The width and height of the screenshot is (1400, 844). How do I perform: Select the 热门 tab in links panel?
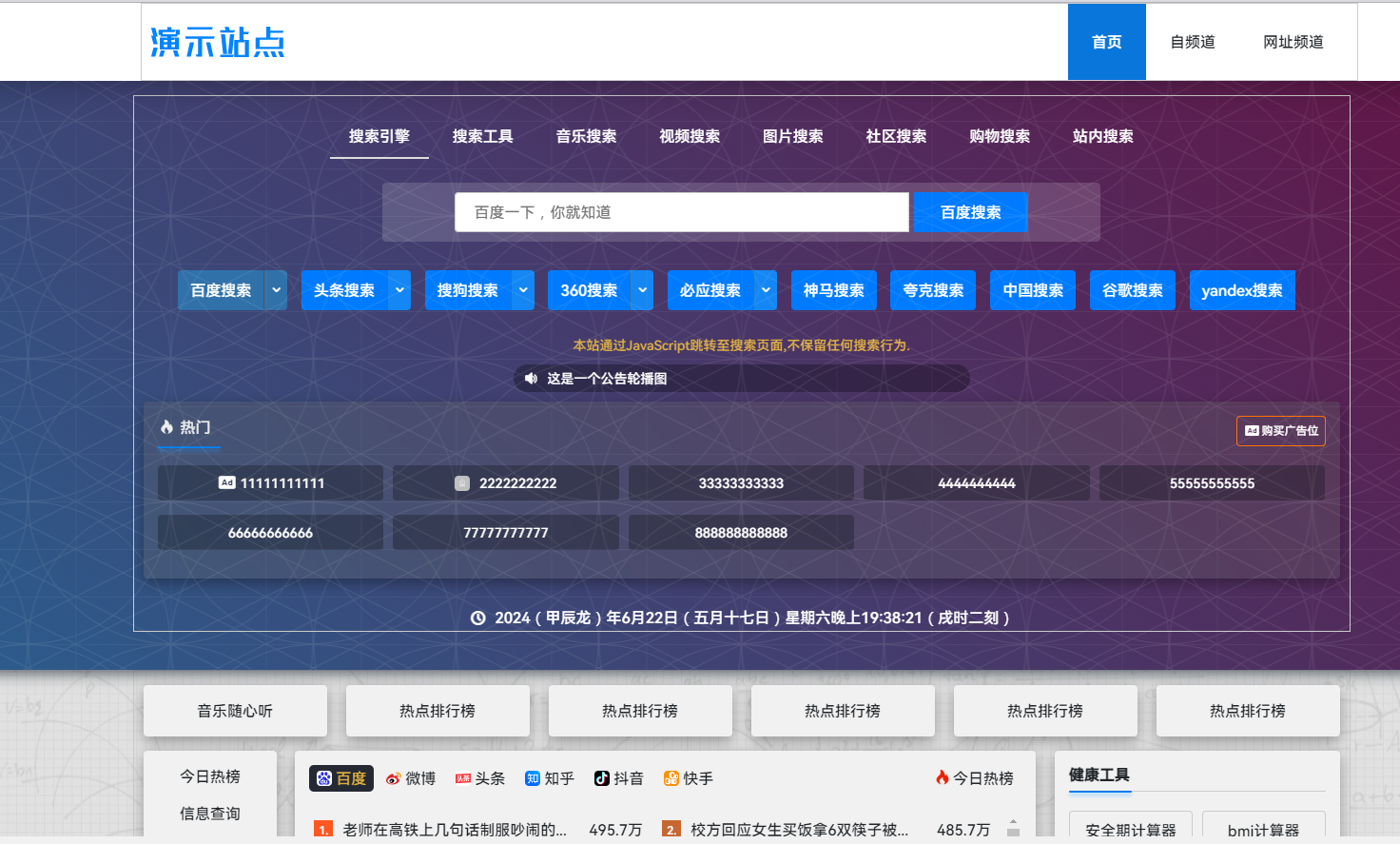[188, 428]
